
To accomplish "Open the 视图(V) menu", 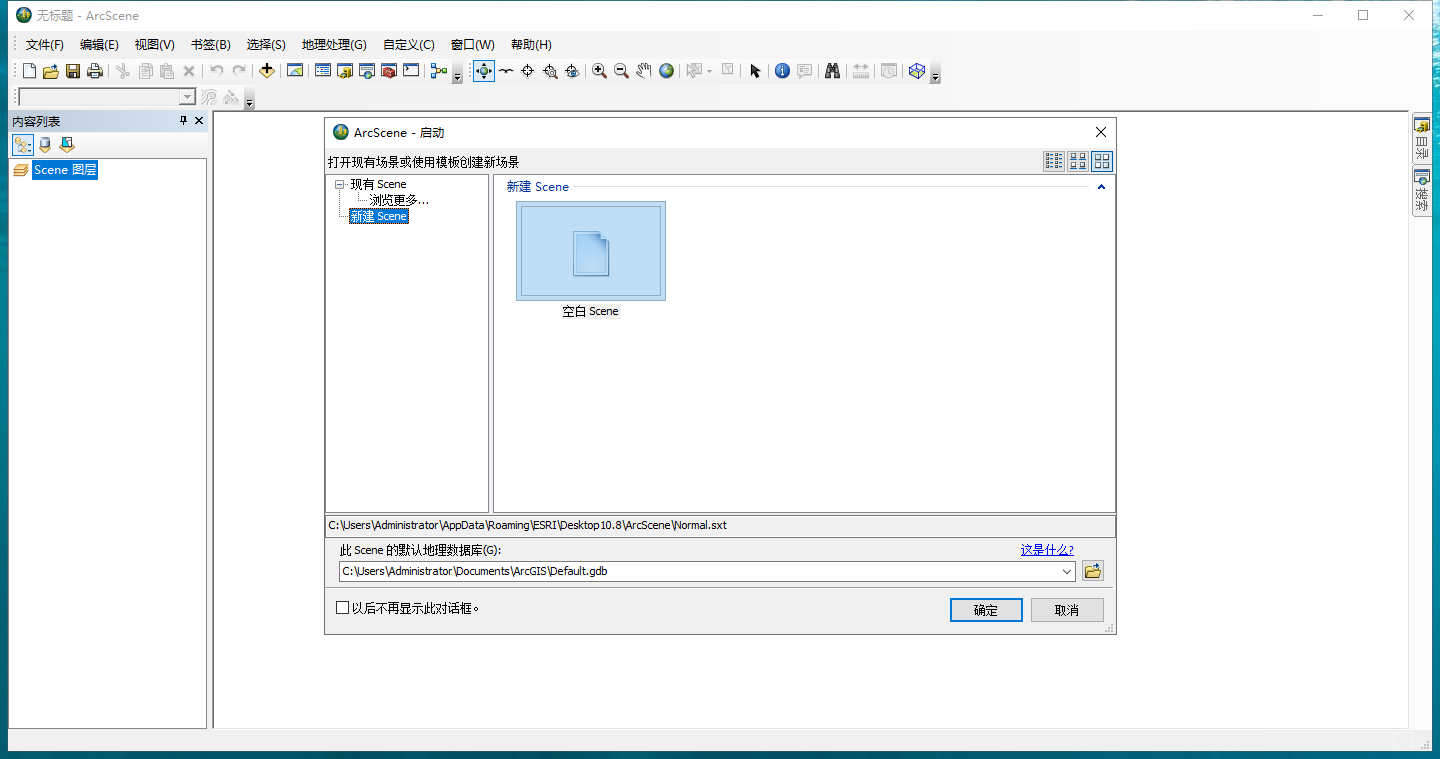I will tap(155, 45).
